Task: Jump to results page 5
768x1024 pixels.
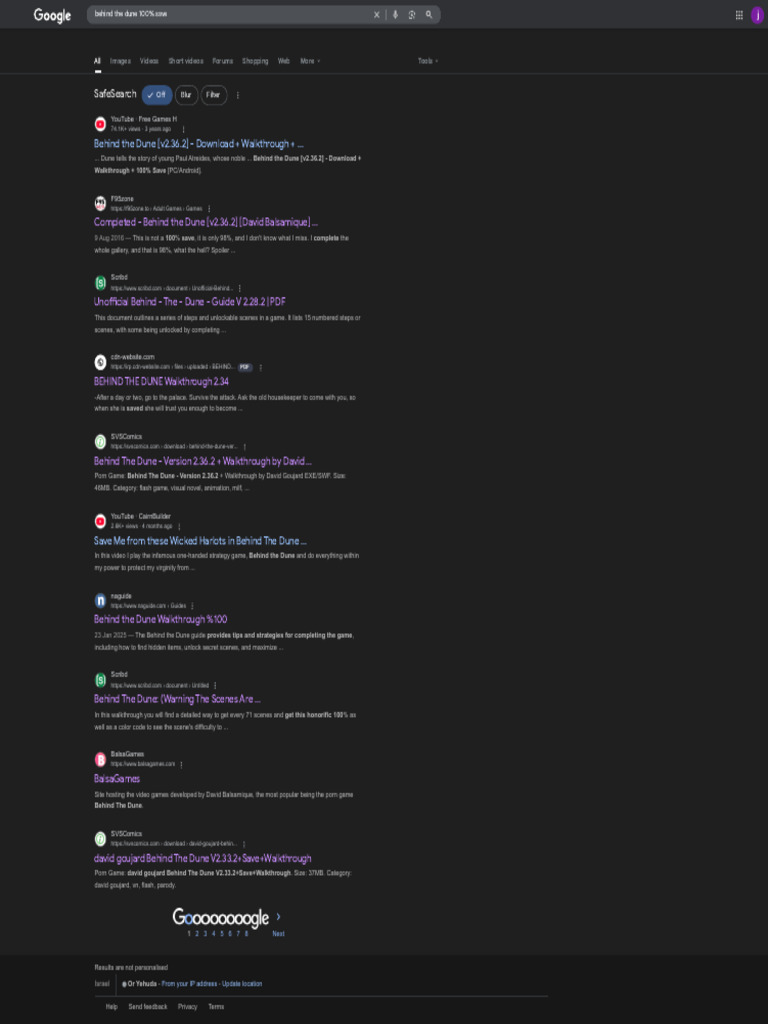Action: (x=221, y=933)
